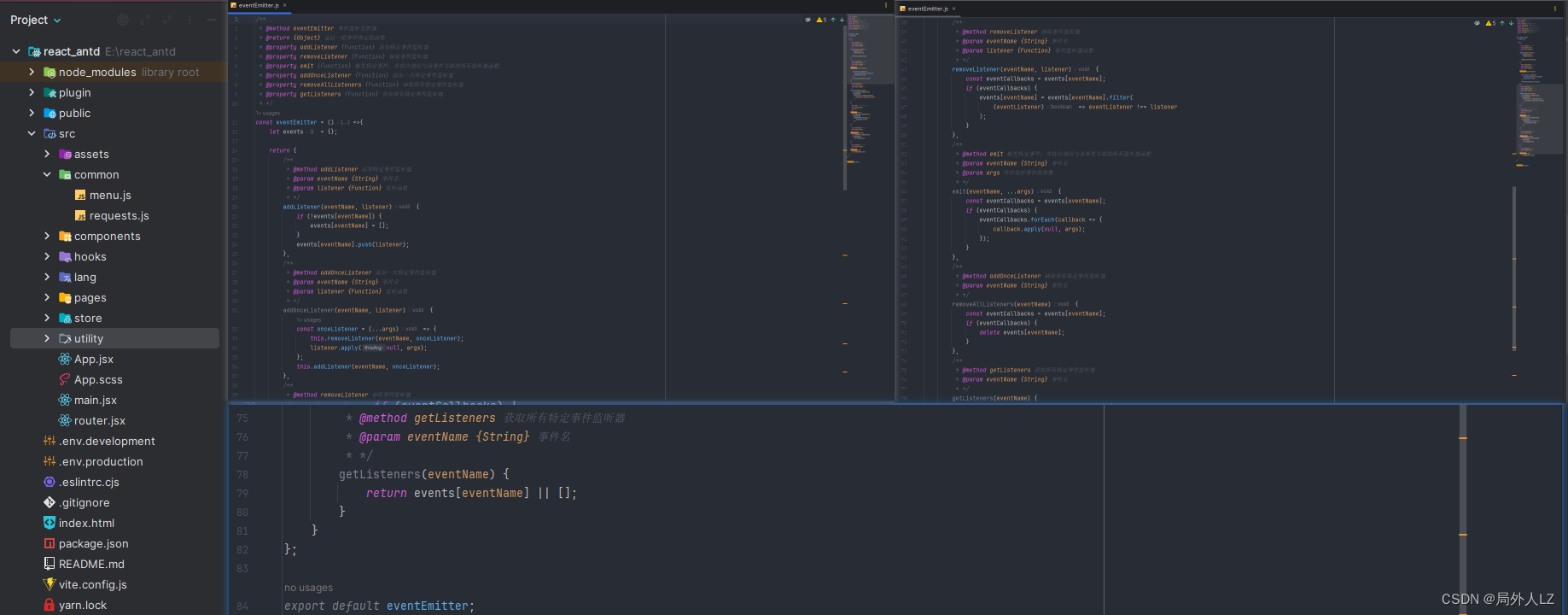Open right editor tab options menu
Viewport: 1568px width, 615px height.
[1554, 9]
